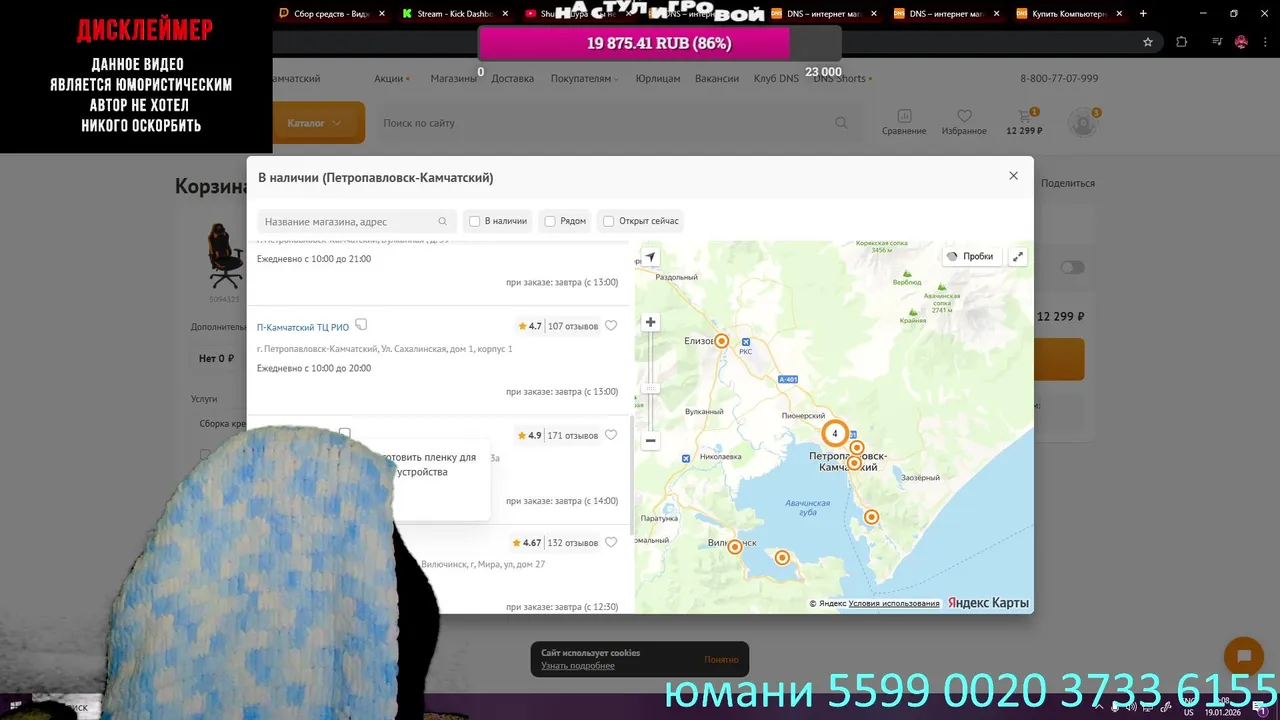Screen dimensions: 1280x720
Task: Select the Вилючинск store map marker
Action: (x=735, y=547)
